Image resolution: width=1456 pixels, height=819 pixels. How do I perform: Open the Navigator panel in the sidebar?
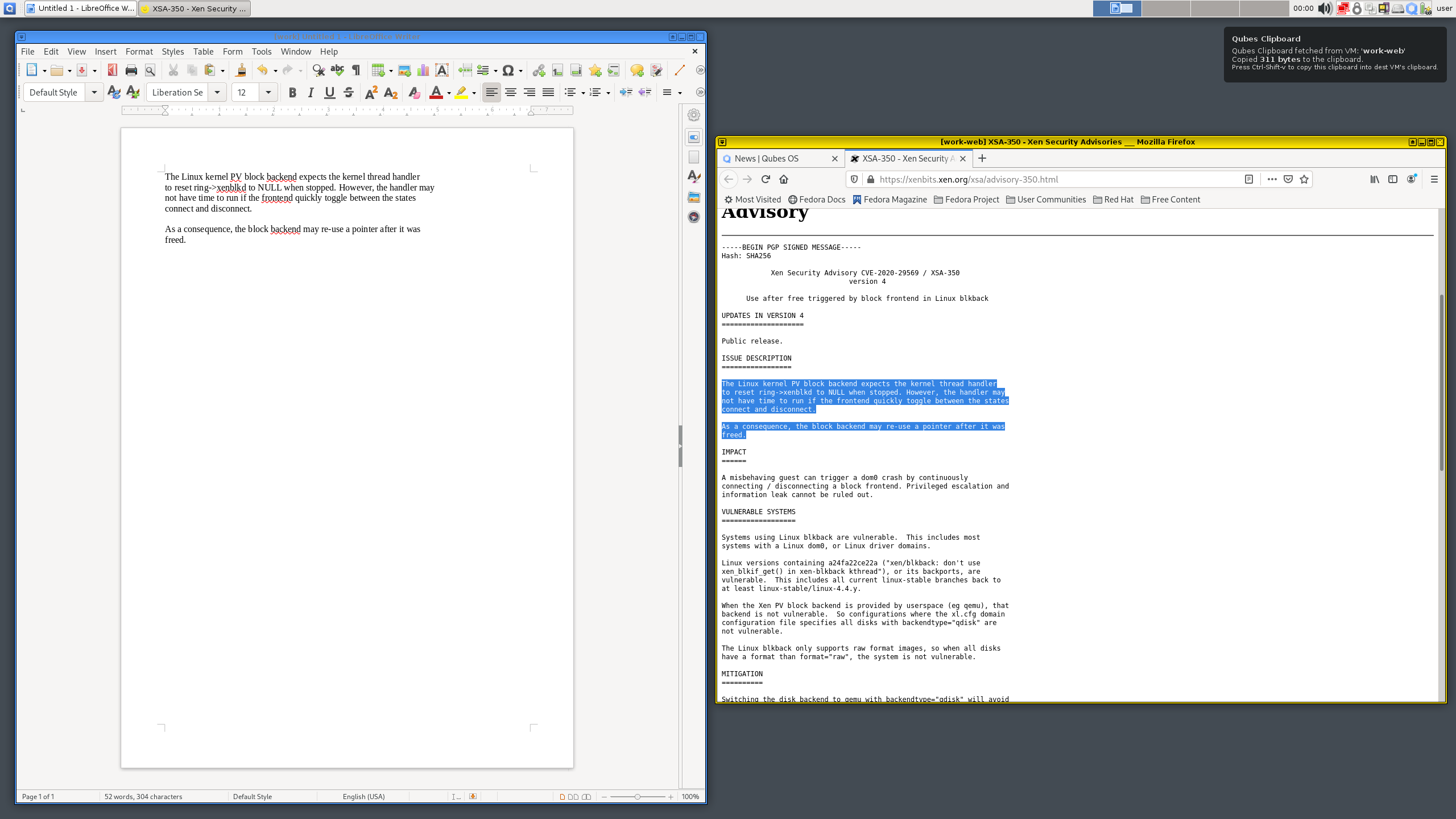pos(694,216)
